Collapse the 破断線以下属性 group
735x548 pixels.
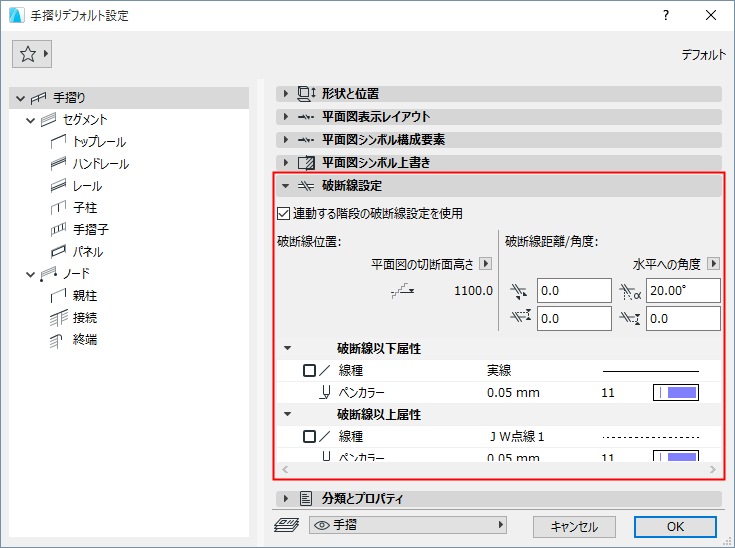(x=288, y=348)
